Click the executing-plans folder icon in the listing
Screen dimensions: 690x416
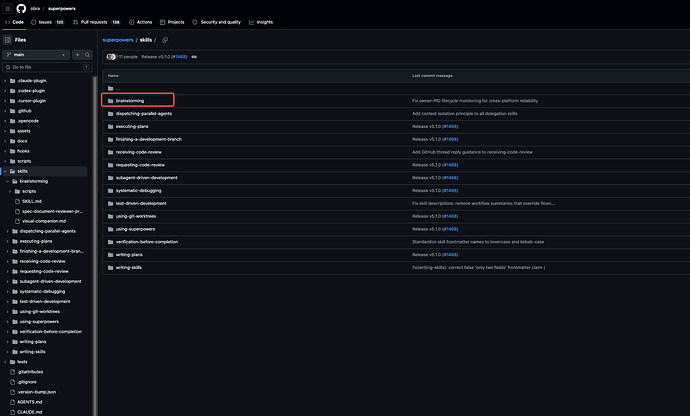[x=110, y=126]
